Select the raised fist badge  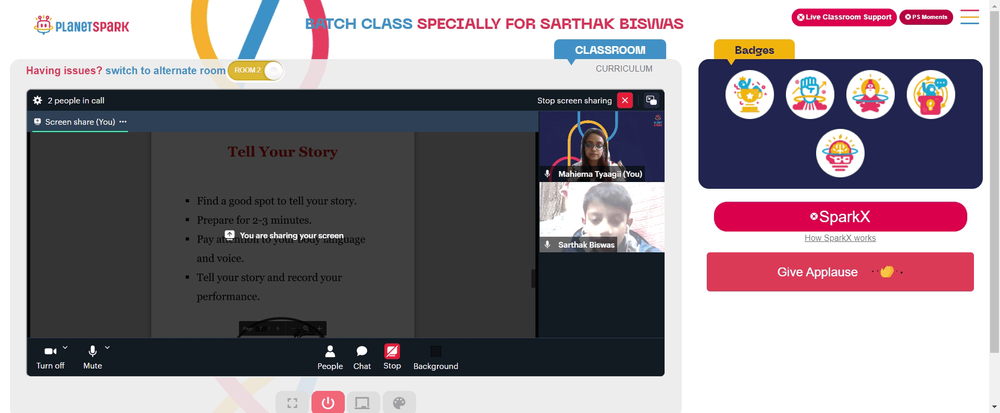810,94
